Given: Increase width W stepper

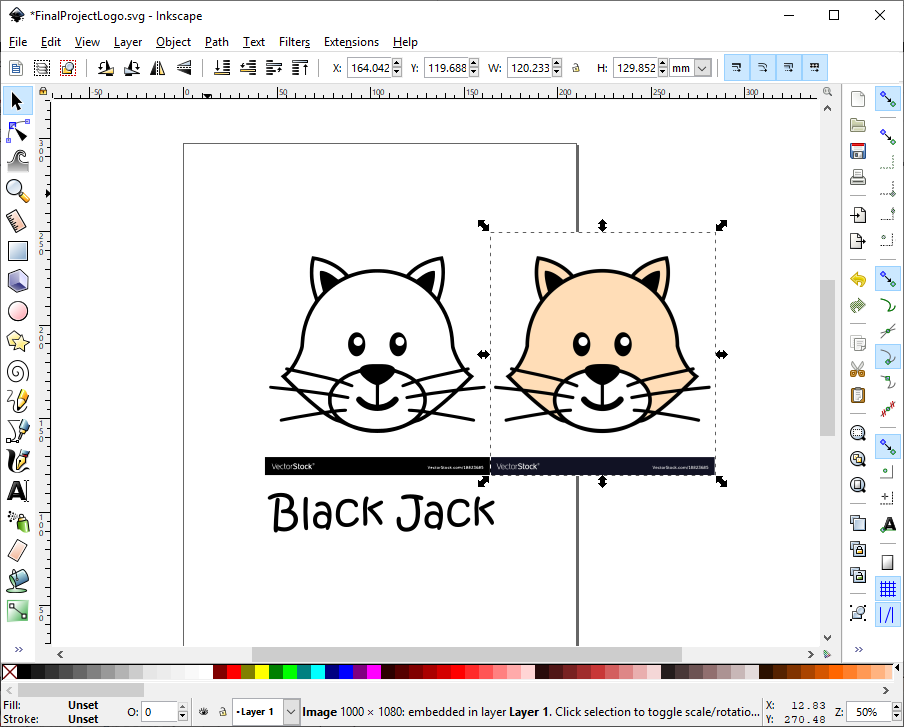Looking at the screenshot, I should (557, 63).
